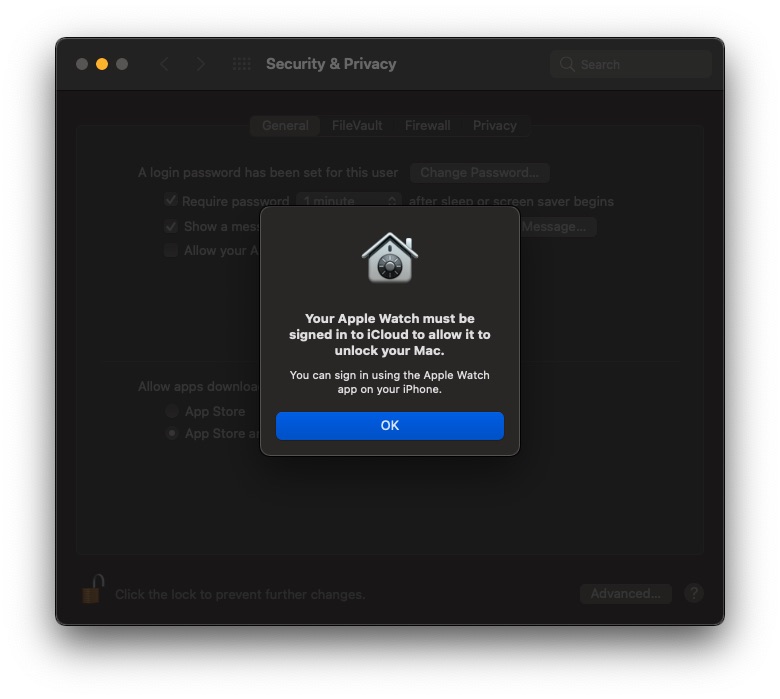Open the Privacy tab
Screen dimensions: 780x699
(494, 125)
